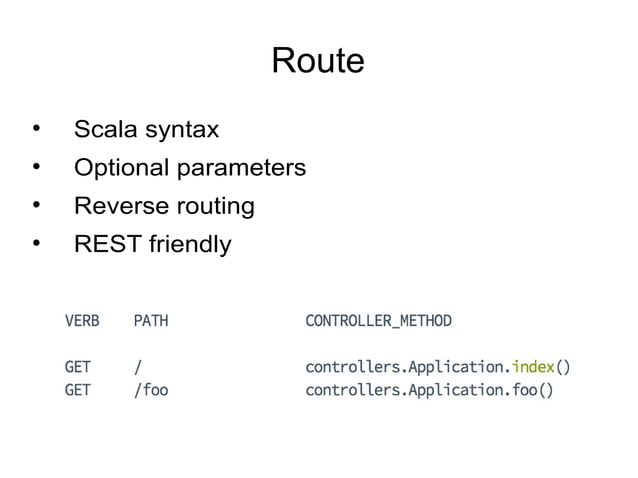Click the bullet point before Scala syntax
Viewport: 638px width, 478px height.
(37, 128)
